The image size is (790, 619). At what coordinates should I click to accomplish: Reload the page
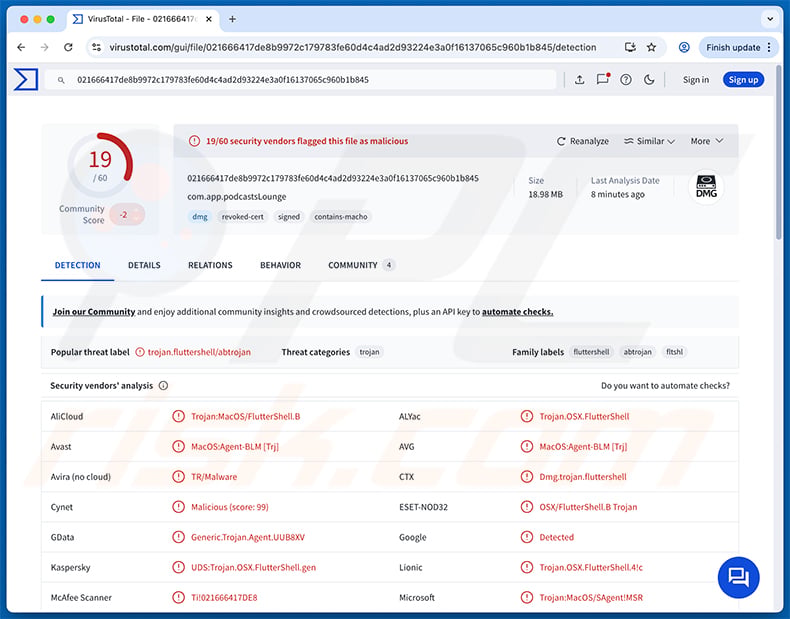coord(68,47)
